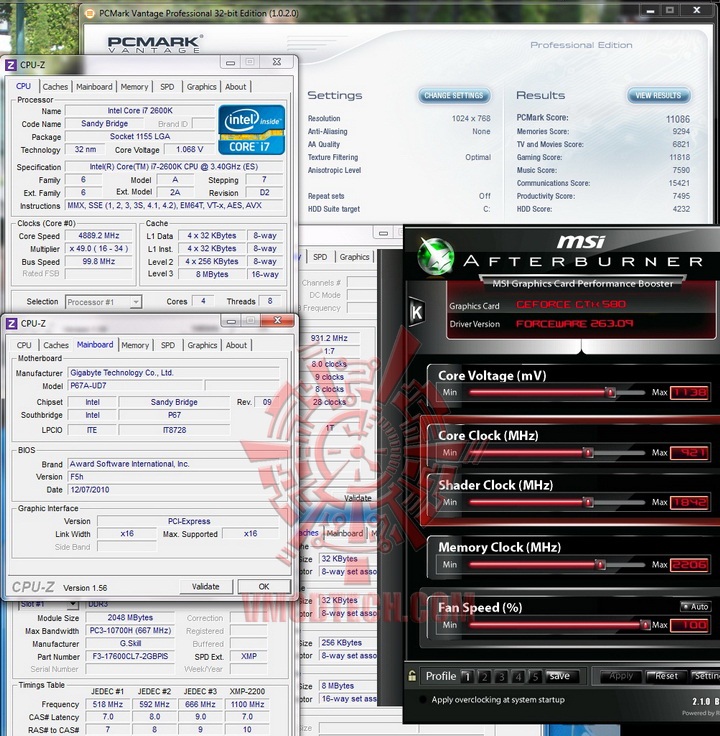This screenshot has width=720, height=736.
Task: Click the Core Speed value 4889.2 MHz
Action: coord(99,236)
